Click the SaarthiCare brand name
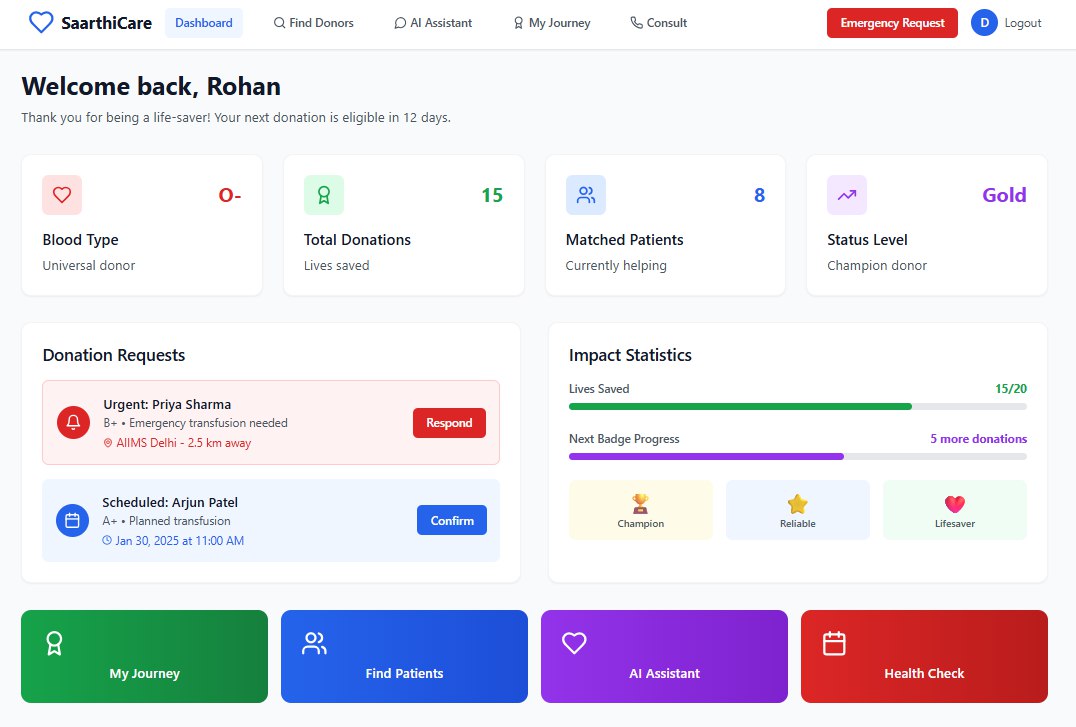This screenshot has width=1076, height=727. [x=106, y=23]
